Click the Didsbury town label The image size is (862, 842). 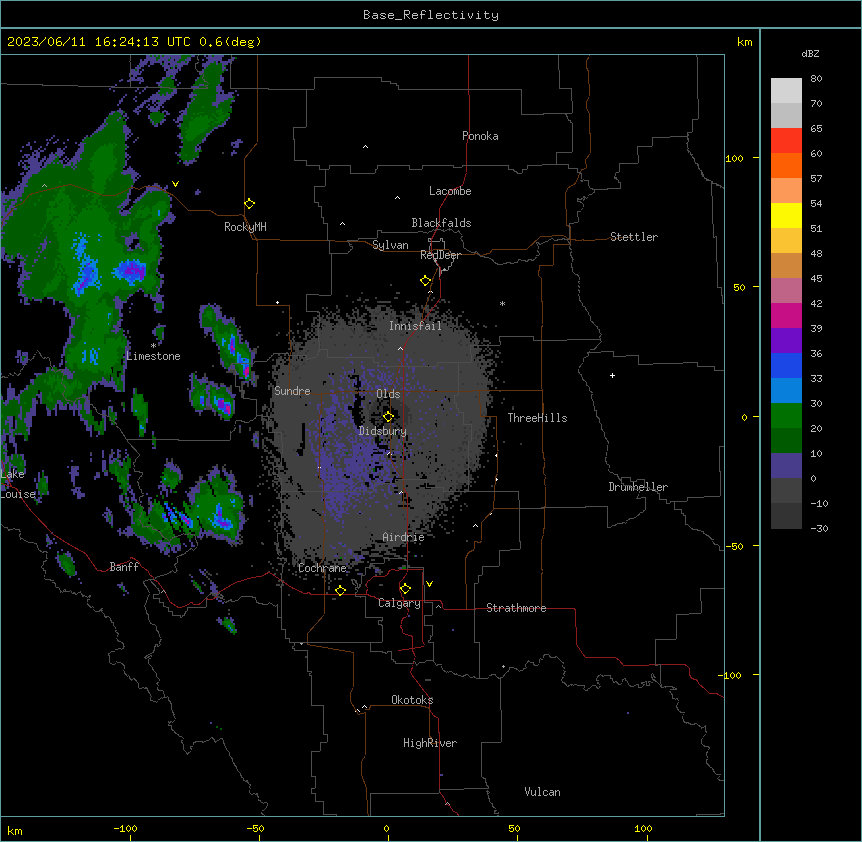pos(383,431)
